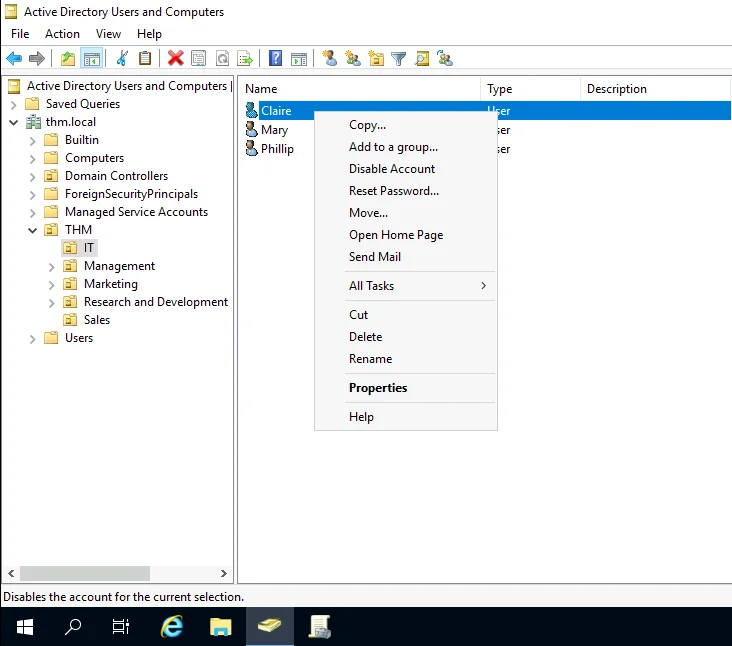The width and height of the screenshot is (732, 646).
Task: Open Properties toolbar icon
Action: coord(198,58)
